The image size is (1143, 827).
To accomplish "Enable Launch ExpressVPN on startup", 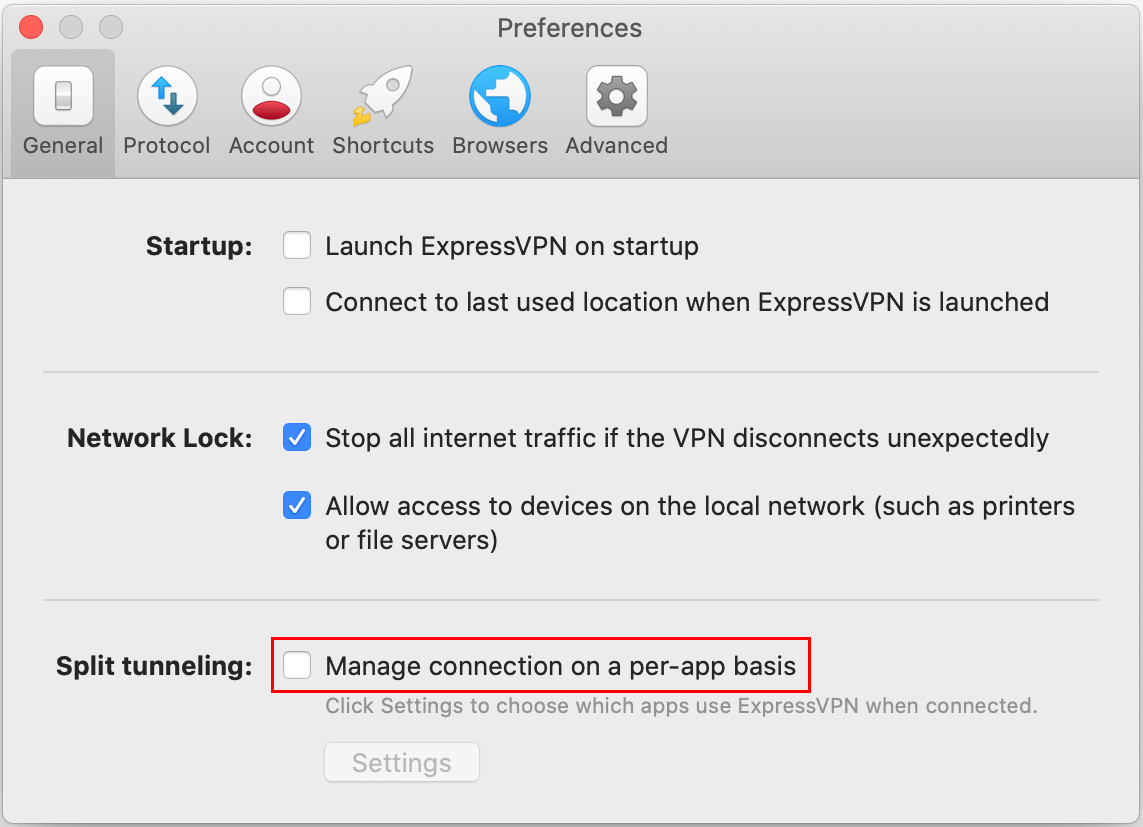I will (x=297, y=246).
